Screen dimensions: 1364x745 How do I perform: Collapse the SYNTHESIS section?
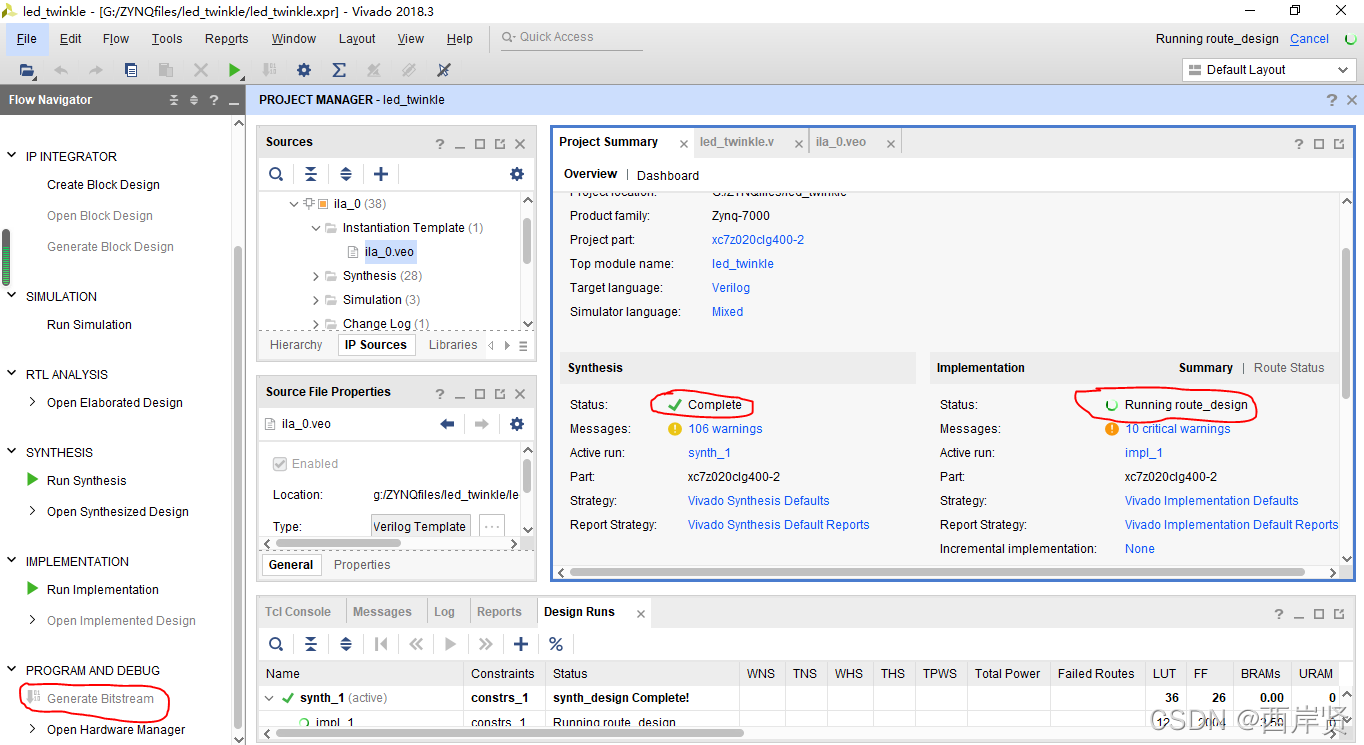[12, 452]
